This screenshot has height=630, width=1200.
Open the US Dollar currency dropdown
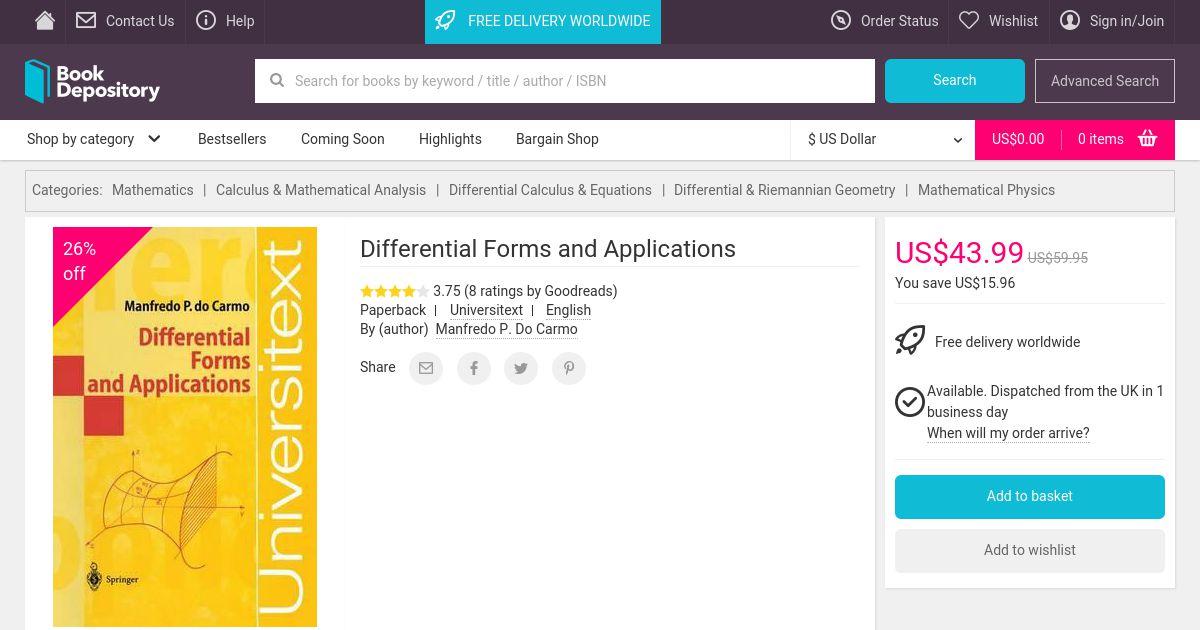885,139
